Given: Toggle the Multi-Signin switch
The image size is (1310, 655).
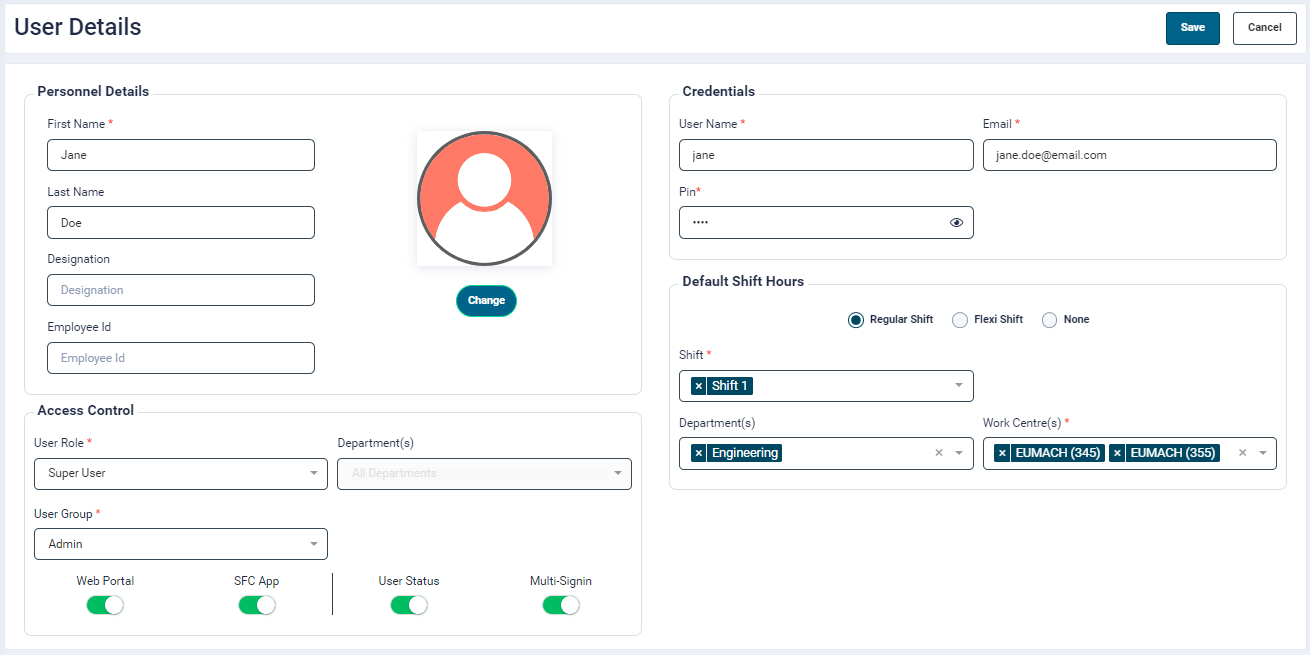Looking at the screenshot, I should pos(561,605).
